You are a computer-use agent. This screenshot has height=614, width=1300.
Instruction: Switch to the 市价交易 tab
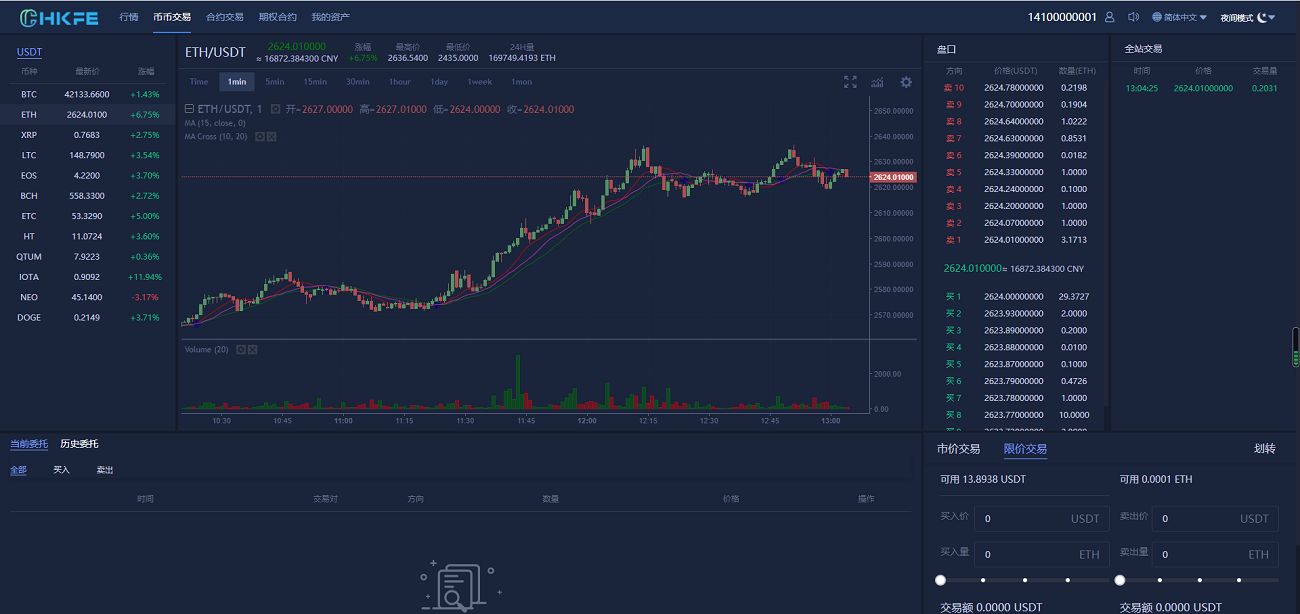click(958, 449)
